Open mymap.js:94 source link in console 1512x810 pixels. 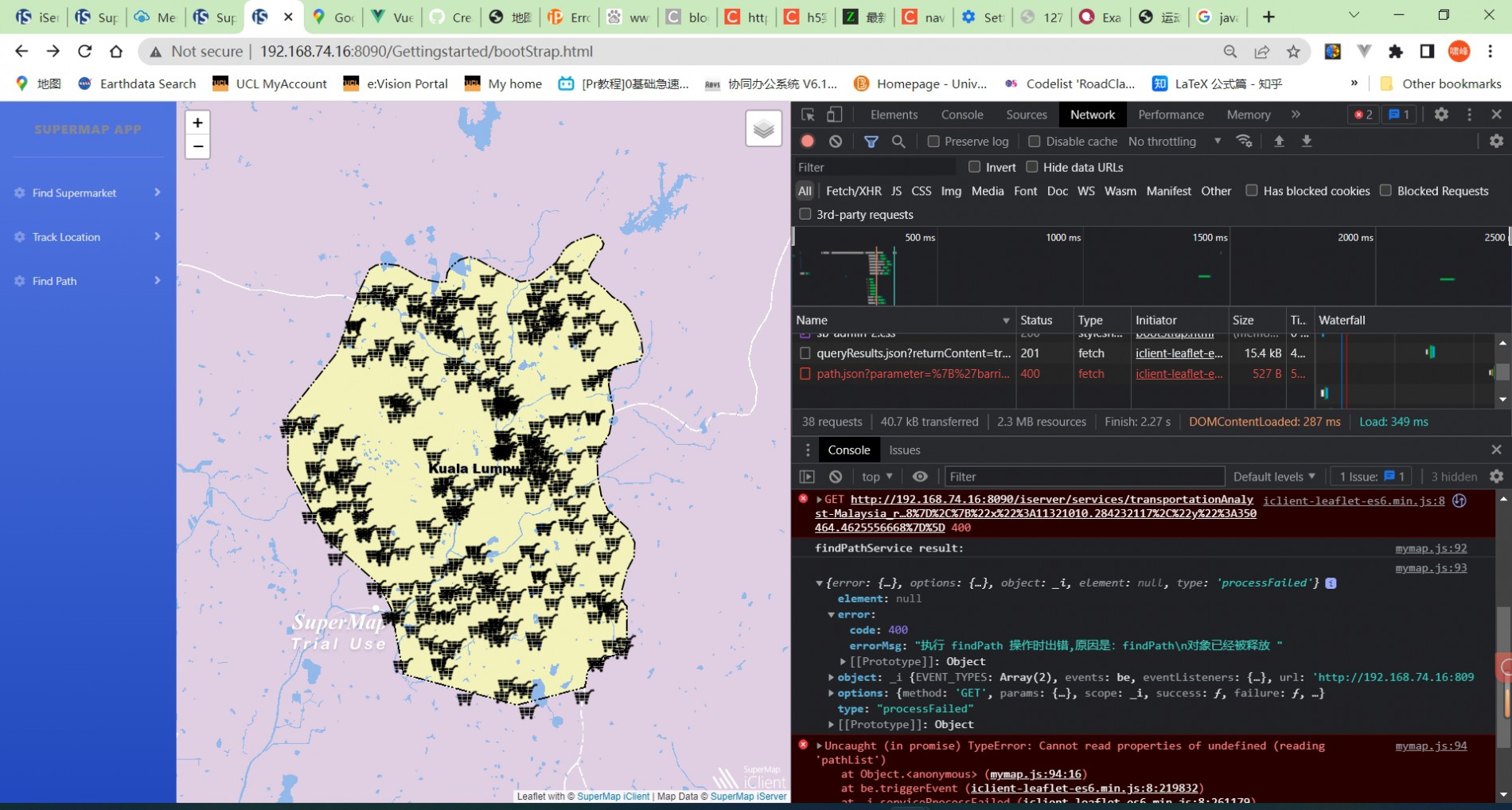[1431, 746]
